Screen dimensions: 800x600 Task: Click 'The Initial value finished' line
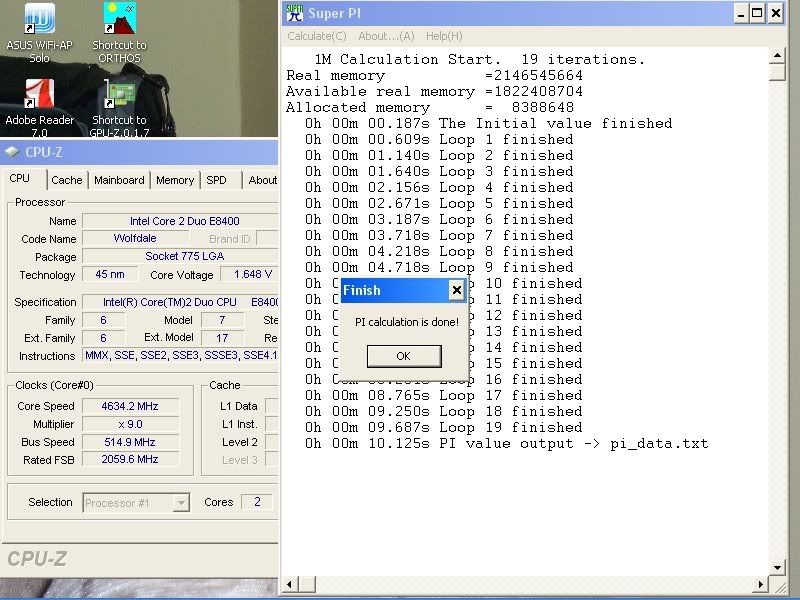(488, 123)
